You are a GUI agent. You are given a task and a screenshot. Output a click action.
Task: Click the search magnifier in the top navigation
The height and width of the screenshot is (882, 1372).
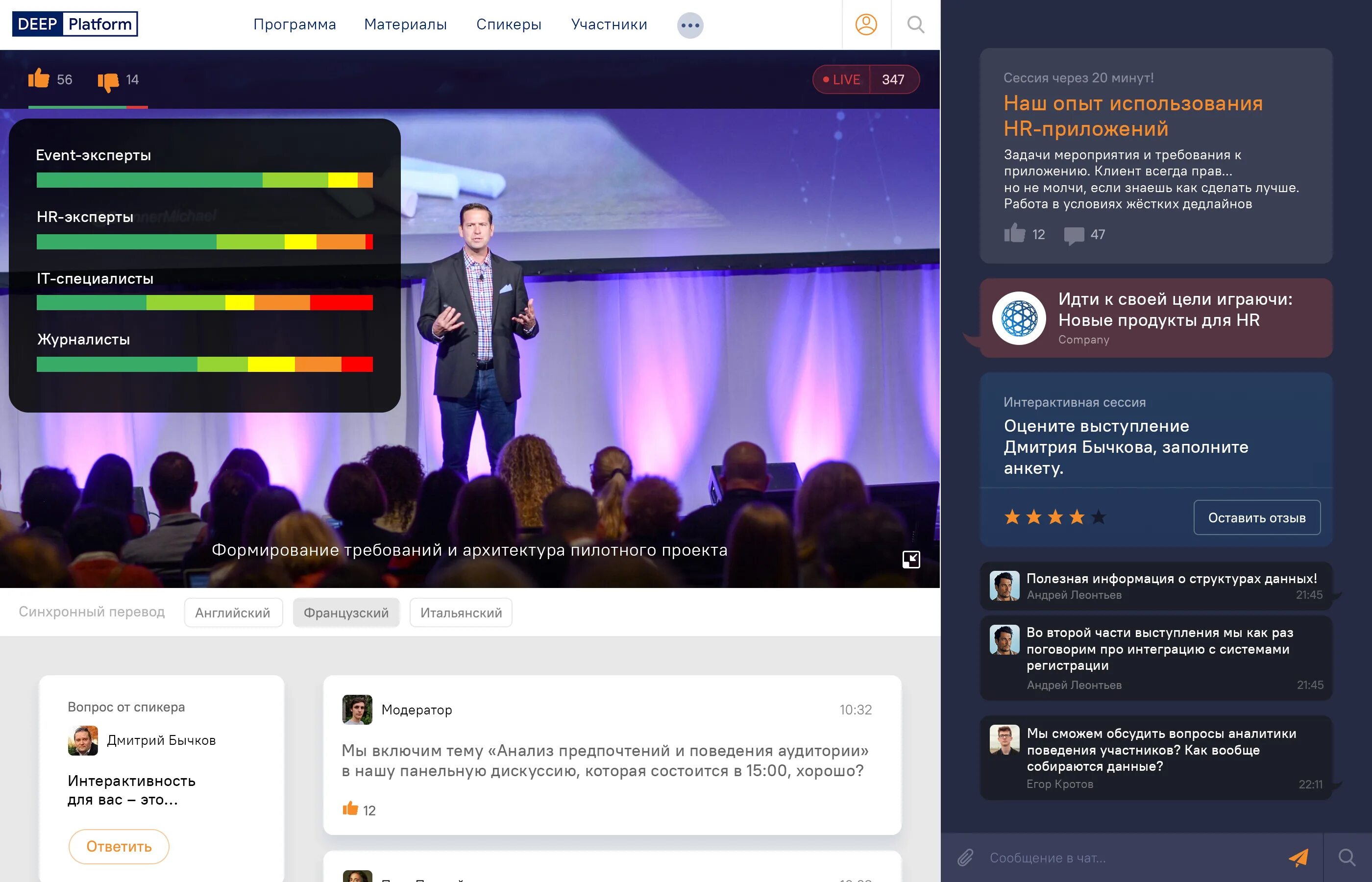(916, 24)
